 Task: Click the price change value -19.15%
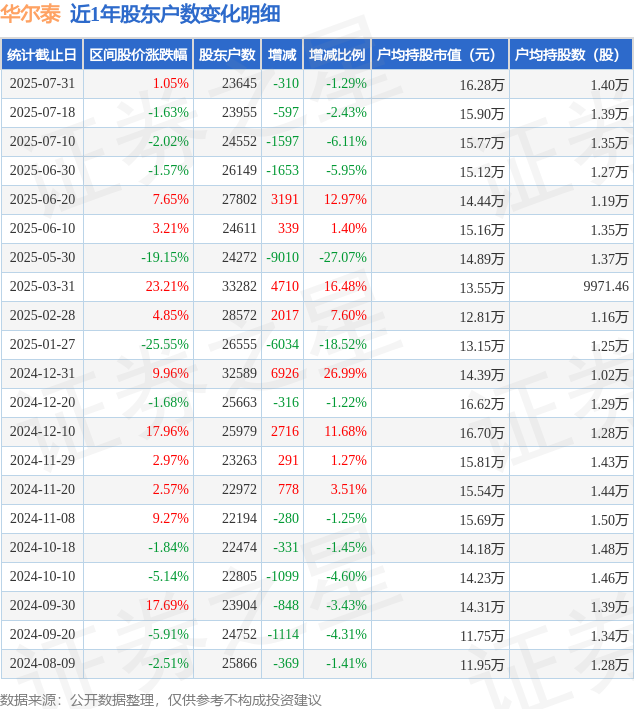point(165,257)
